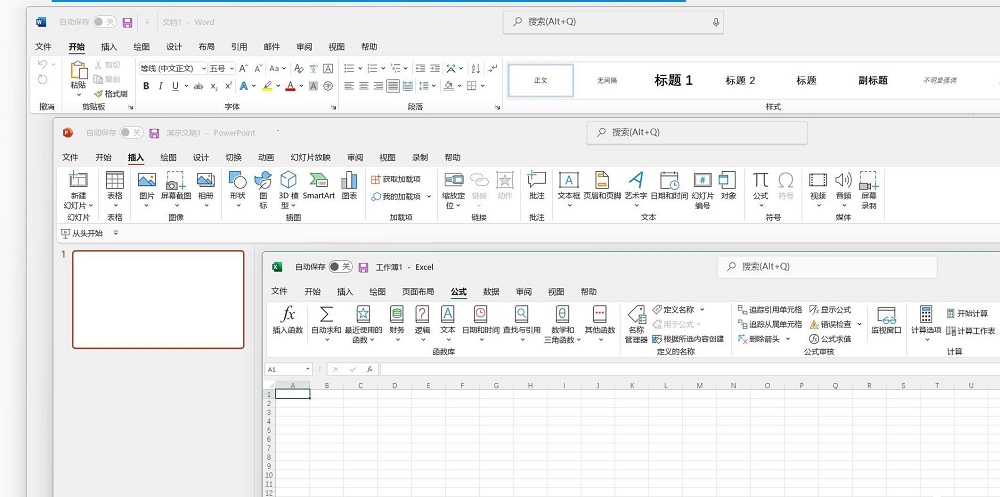Select the slide 1 thumbnail in PowerPoint

tap(158, 299)
